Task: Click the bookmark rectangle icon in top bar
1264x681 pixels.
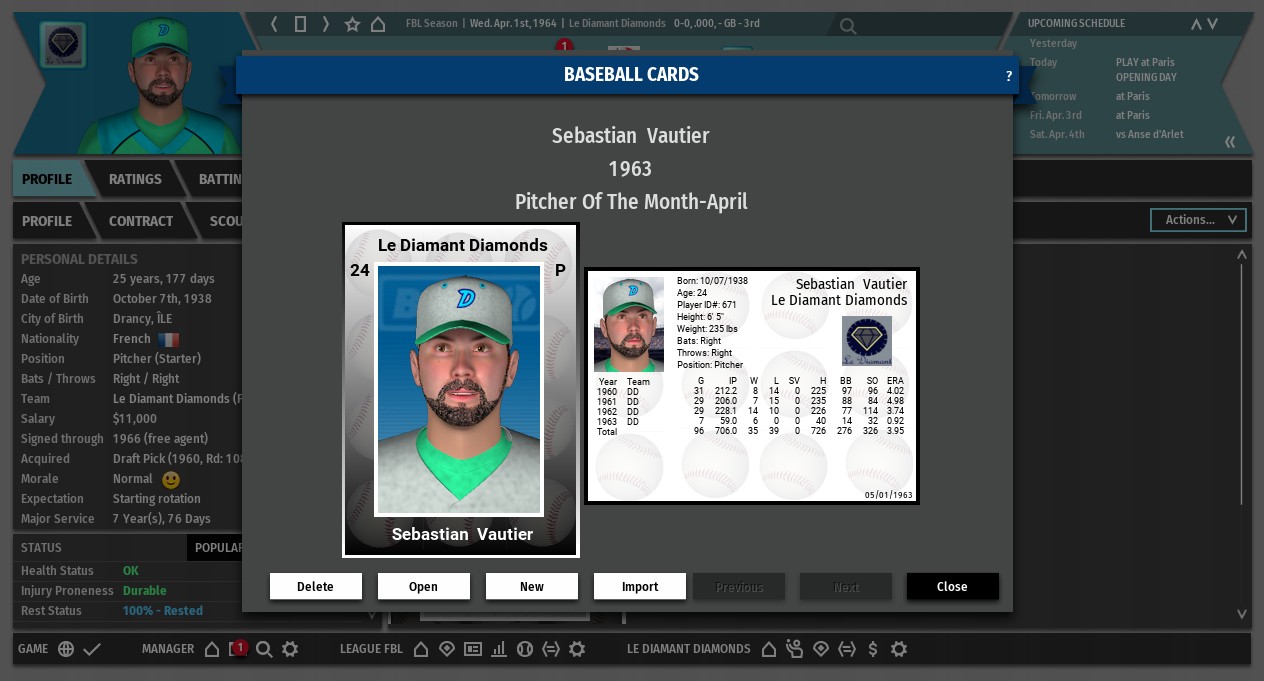Action: coord(300,23)
